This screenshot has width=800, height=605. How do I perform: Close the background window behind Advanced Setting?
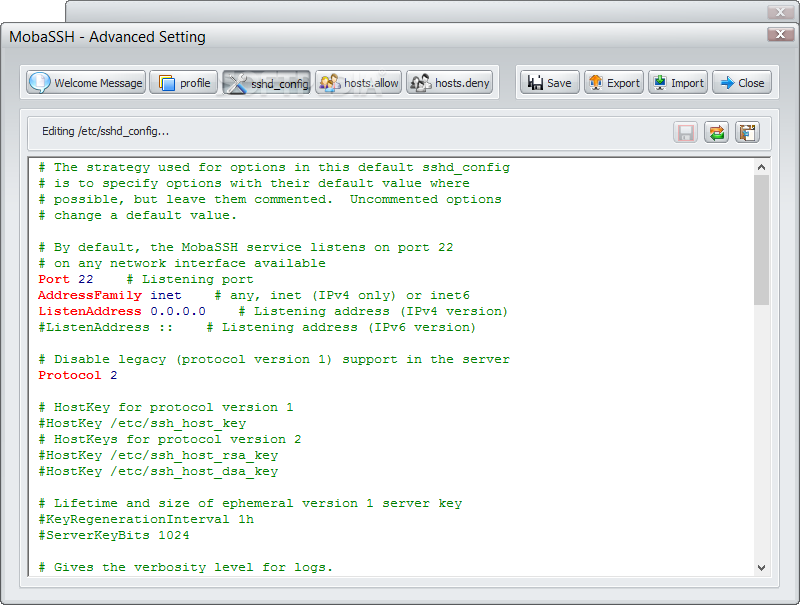(780, 12)
